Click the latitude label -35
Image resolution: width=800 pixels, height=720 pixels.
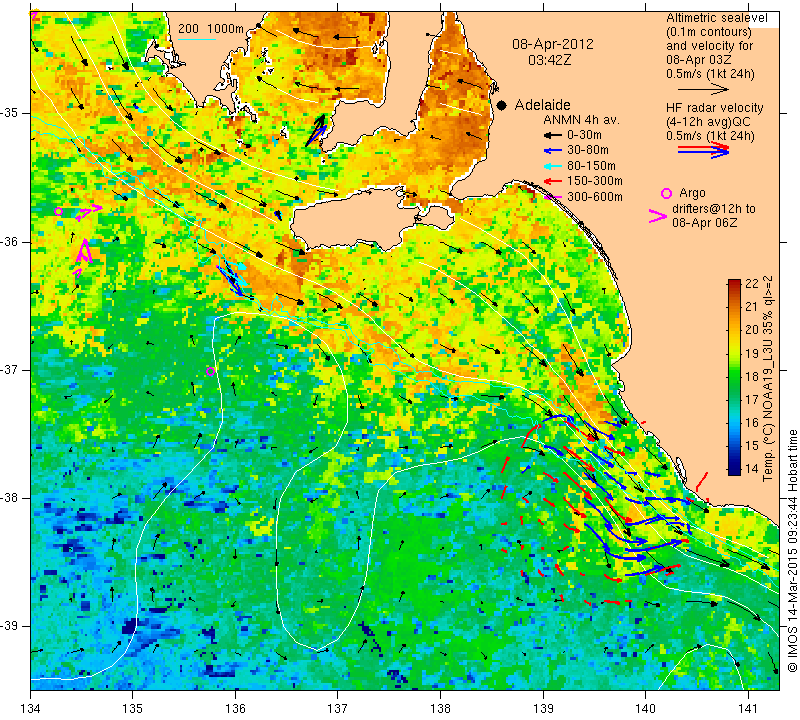11,113
